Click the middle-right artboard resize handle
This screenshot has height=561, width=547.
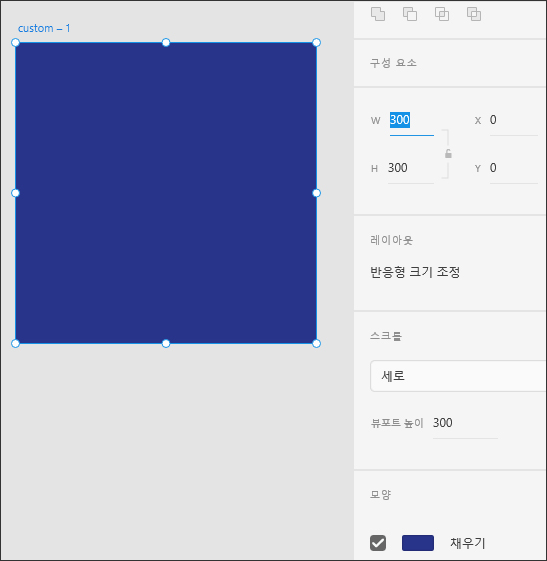316,193
